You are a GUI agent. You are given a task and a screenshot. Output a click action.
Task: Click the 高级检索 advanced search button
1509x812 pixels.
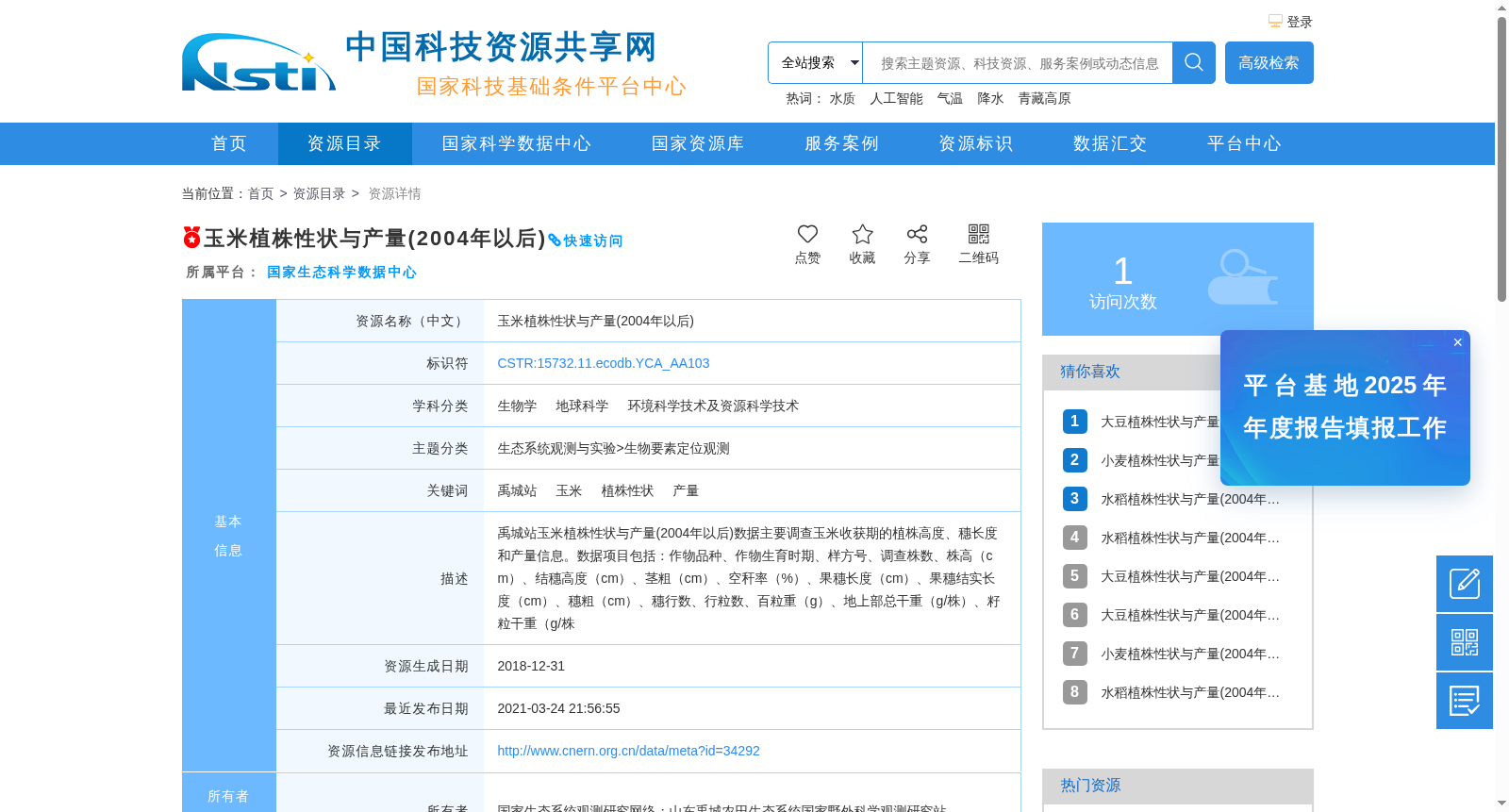(x=1269, y=62)
